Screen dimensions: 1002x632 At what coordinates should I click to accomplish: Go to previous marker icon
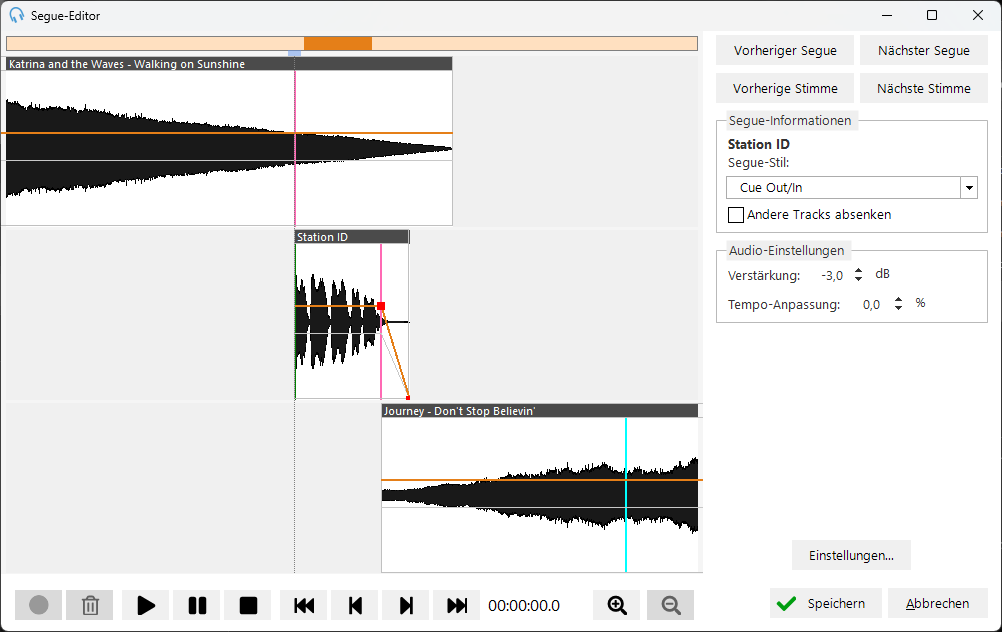tap(355, 605)
